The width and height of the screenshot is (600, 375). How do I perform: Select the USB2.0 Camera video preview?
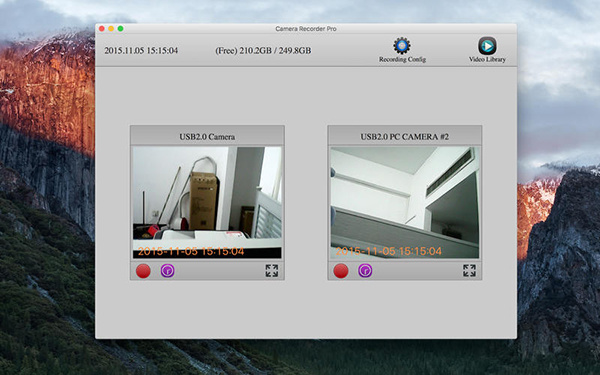point(207,202)
